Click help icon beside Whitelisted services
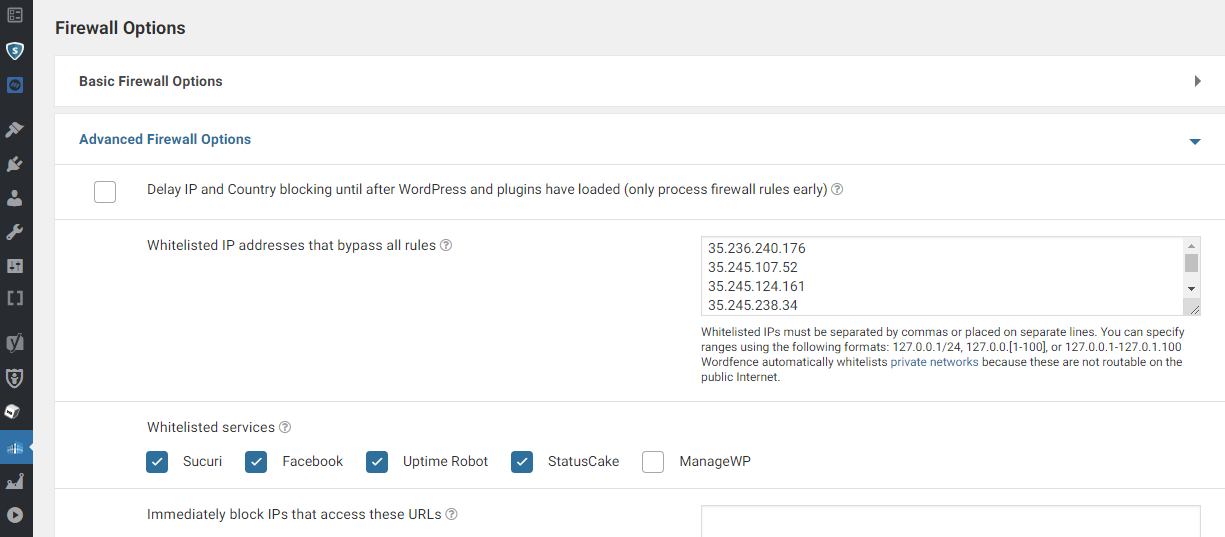 point(285,427)
